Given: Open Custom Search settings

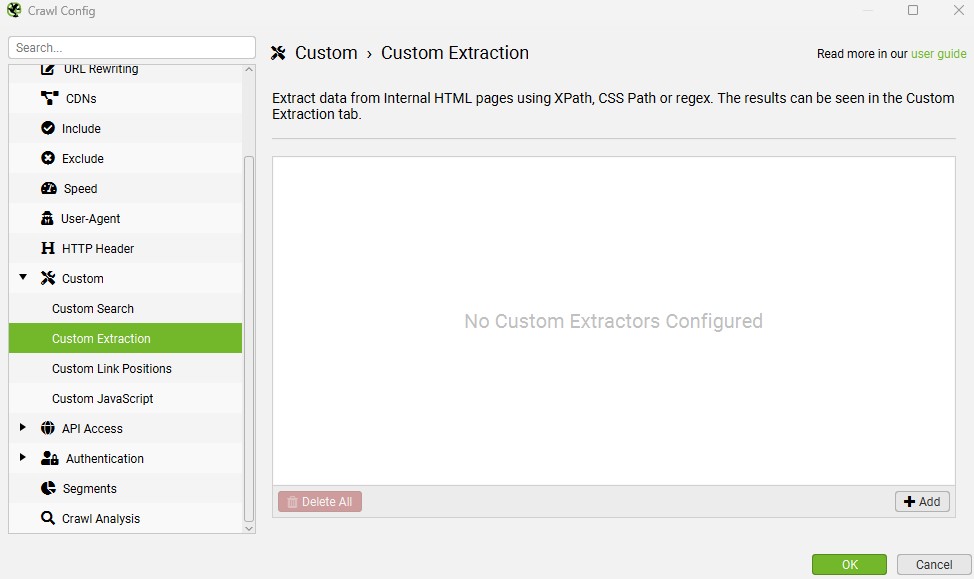Looking at the screenshot, I should pyautogui.click(x=93, y=309).
